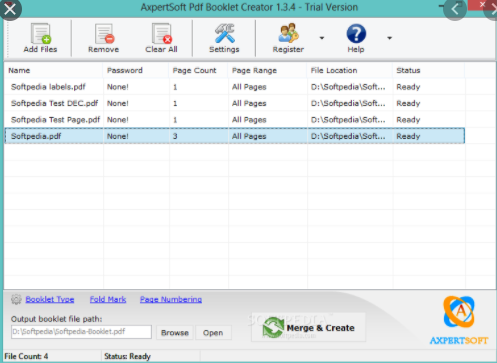This screenshot has height=363, width=497.
Task: Click the gear icon beside Booklet Type
Action: coord(16,299)
